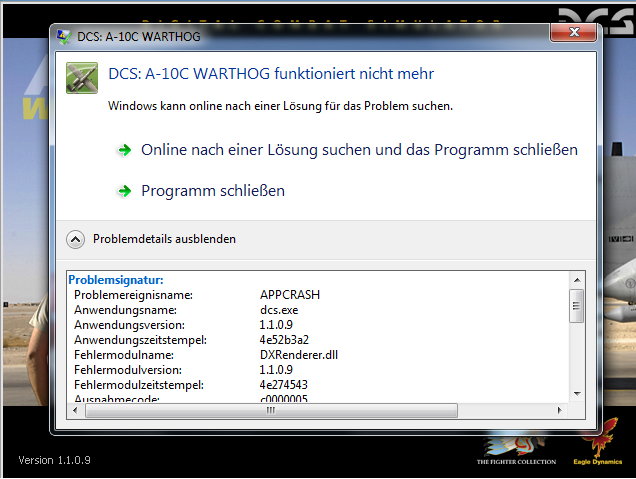
Task: Close the DCS: A-10C WARTHOG error dialog
Action: [573, 32]
